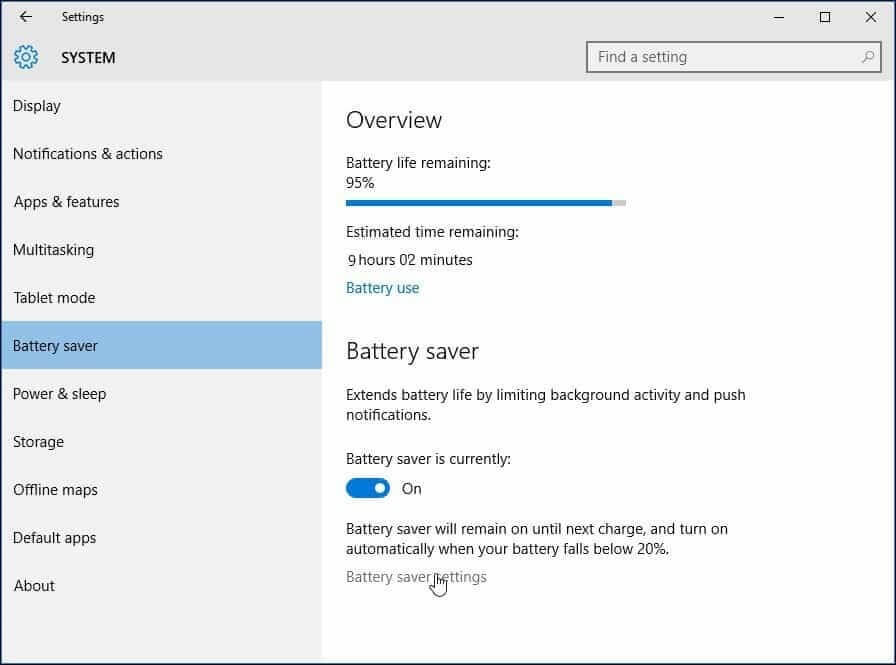Click the Battery use link

pyautogui.click(x=382, y=288)
